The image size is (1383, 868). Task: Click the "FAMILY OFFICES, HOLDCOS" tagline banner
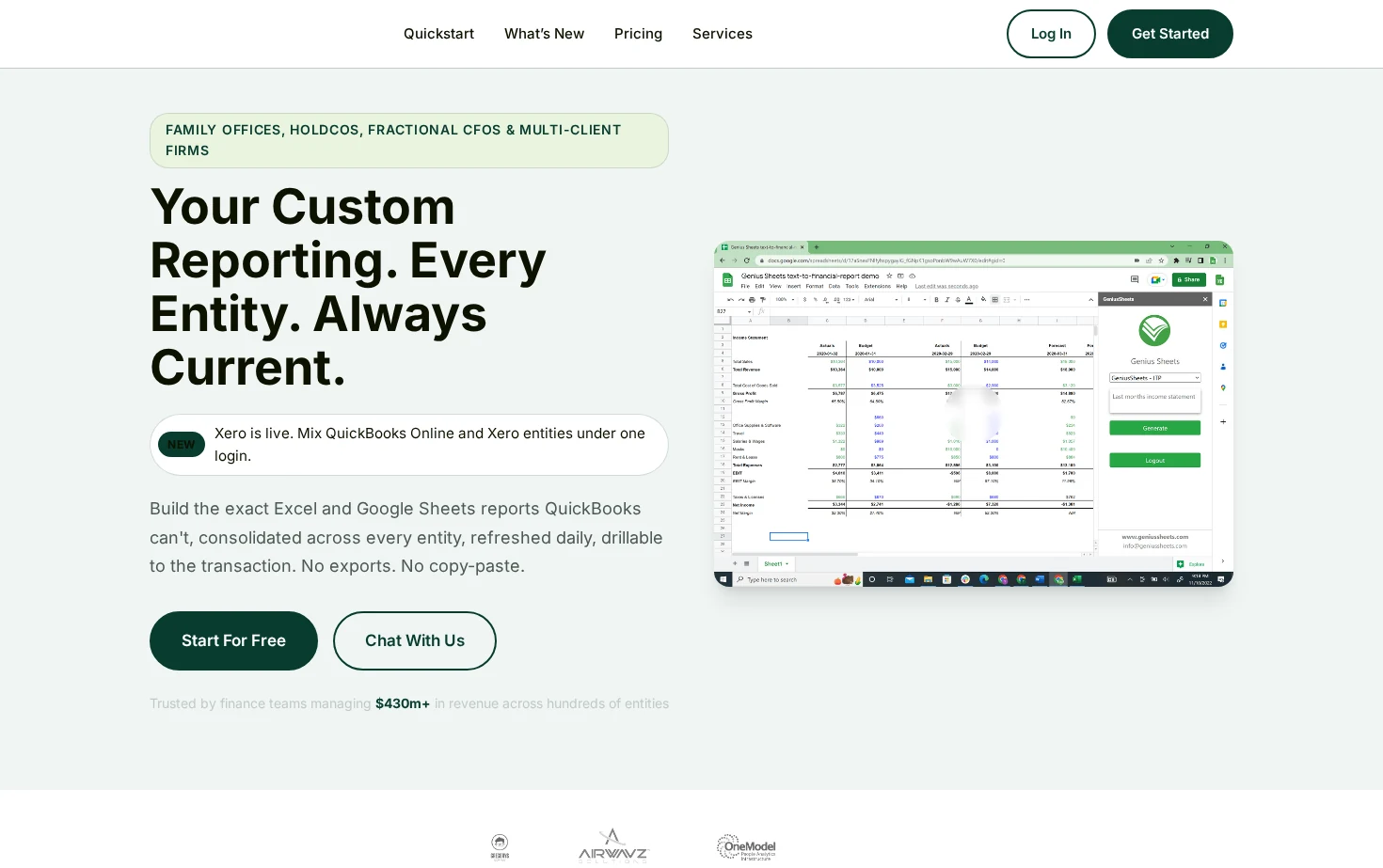[409, 140]
